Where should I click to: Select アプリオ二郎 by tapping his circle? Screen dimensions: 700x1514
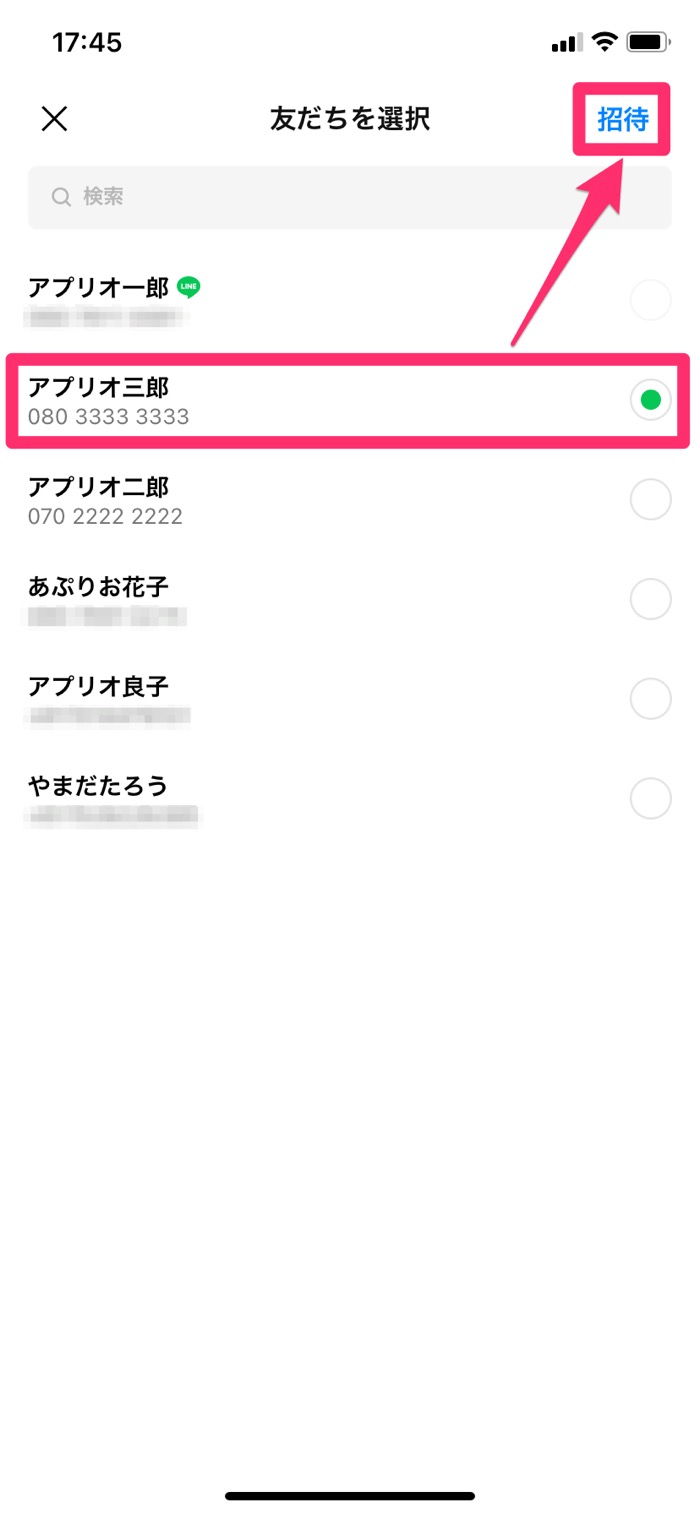click(651, 499)
